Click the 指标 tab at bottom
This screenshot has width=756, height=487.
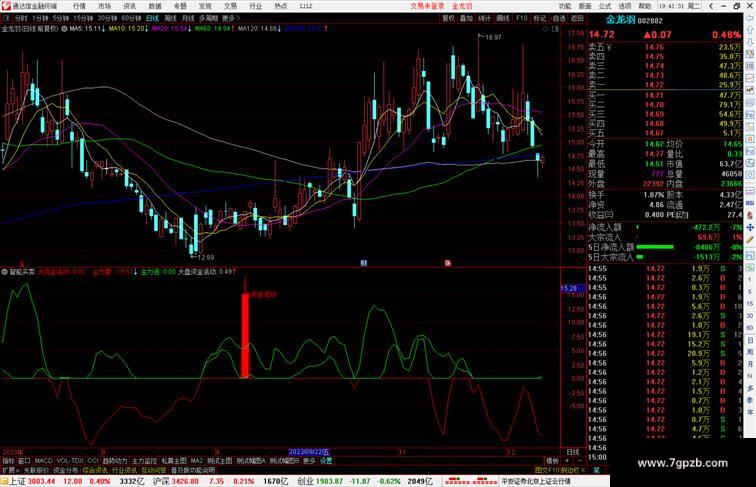pos(8,461)
